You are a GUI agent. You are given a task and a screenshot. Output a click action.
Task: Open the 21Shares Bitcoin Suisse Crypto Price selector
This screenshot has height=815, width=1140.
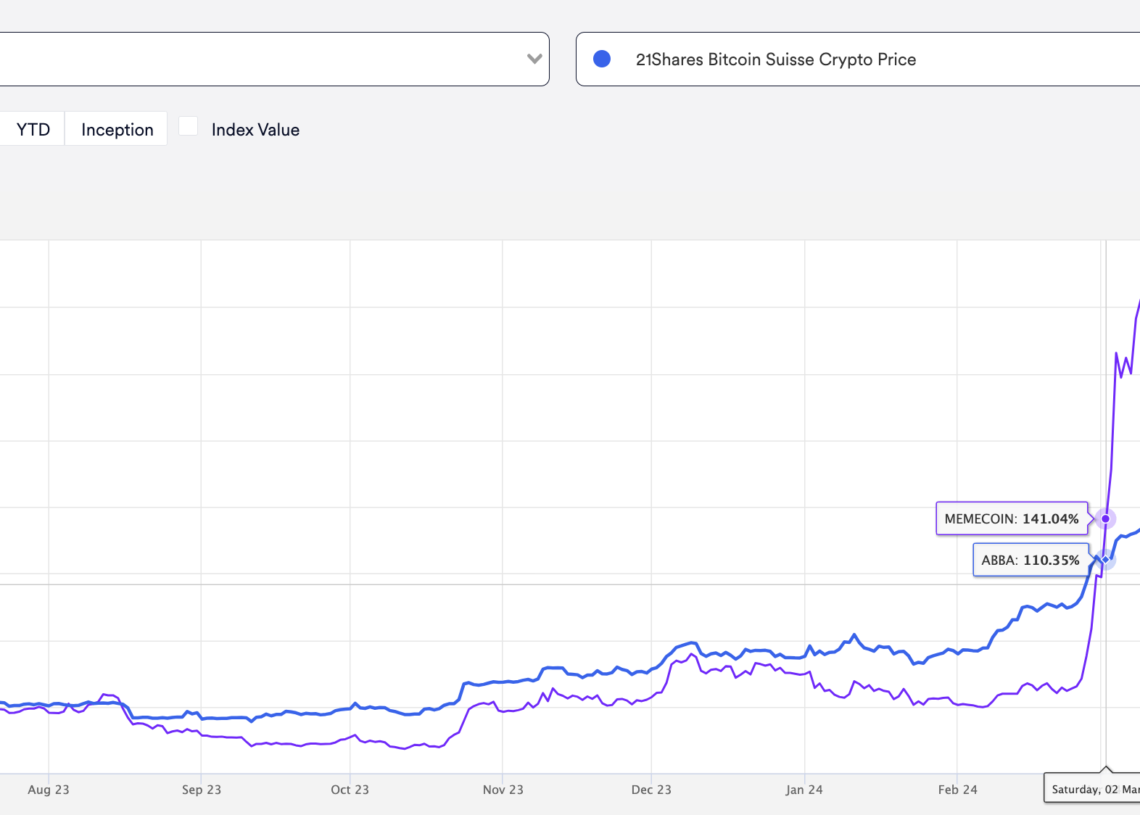860,59
